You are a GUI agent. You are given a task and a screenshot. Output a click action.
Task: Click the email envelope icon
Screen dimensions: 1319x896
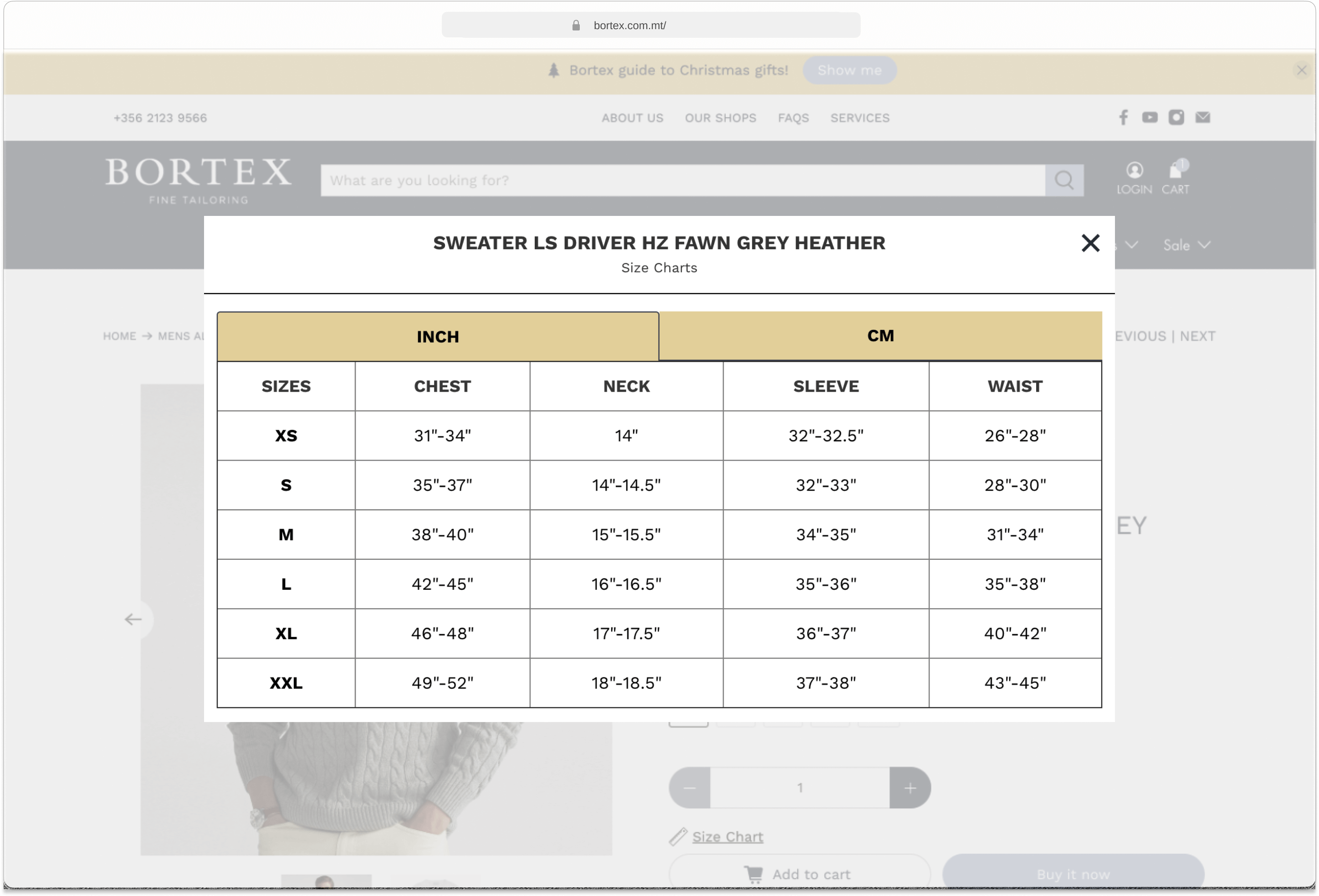[1203, 118]
